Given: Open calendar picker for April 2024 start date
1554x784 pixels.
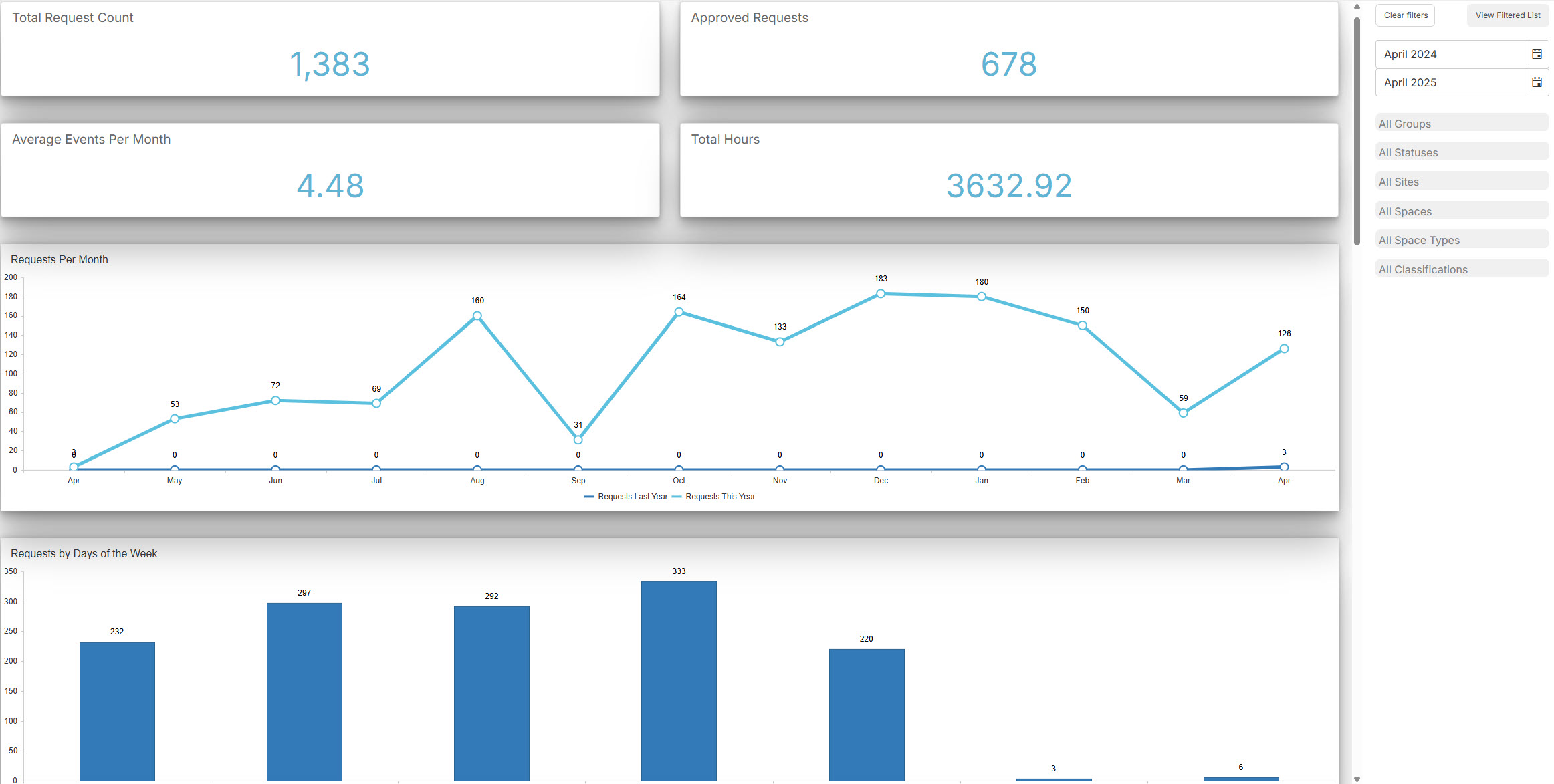Looking at the screenshot, I should pyautogui.click(x=1537, y=54).
